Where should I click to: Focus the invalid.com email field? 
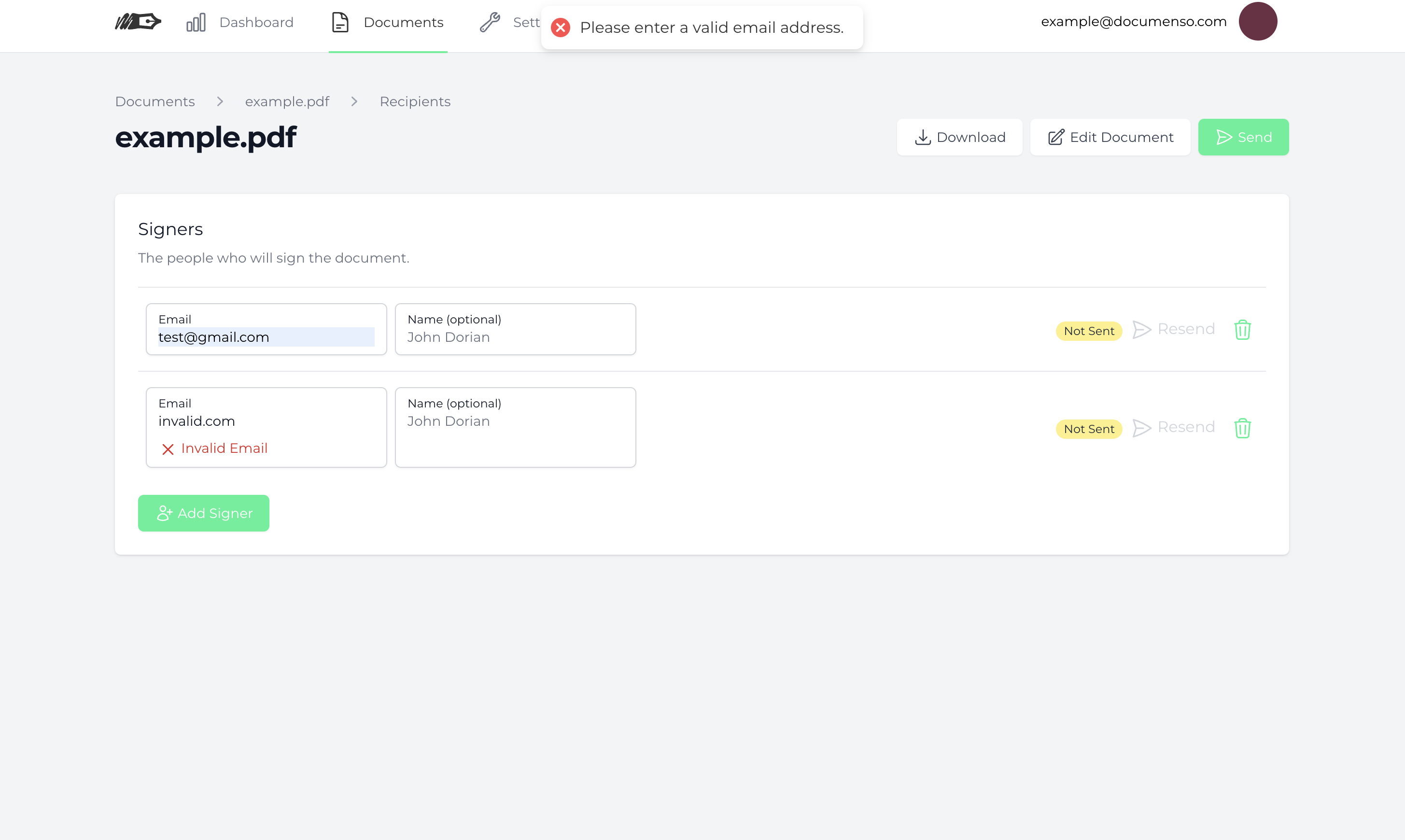click(265, 421)
